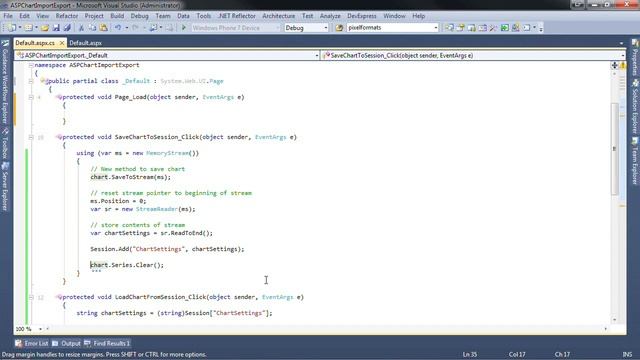Open the DevExpress menu

362,16
